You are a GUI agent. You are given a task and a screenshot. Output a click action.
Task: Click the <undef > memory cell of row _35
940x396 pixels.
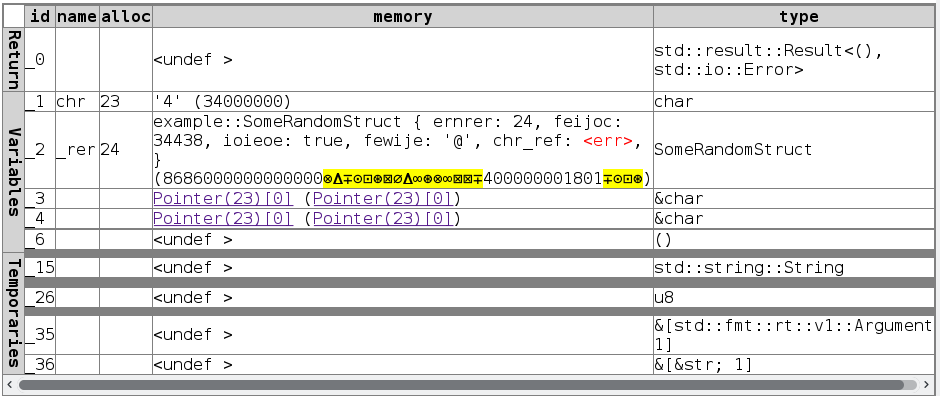coord(403,335)
